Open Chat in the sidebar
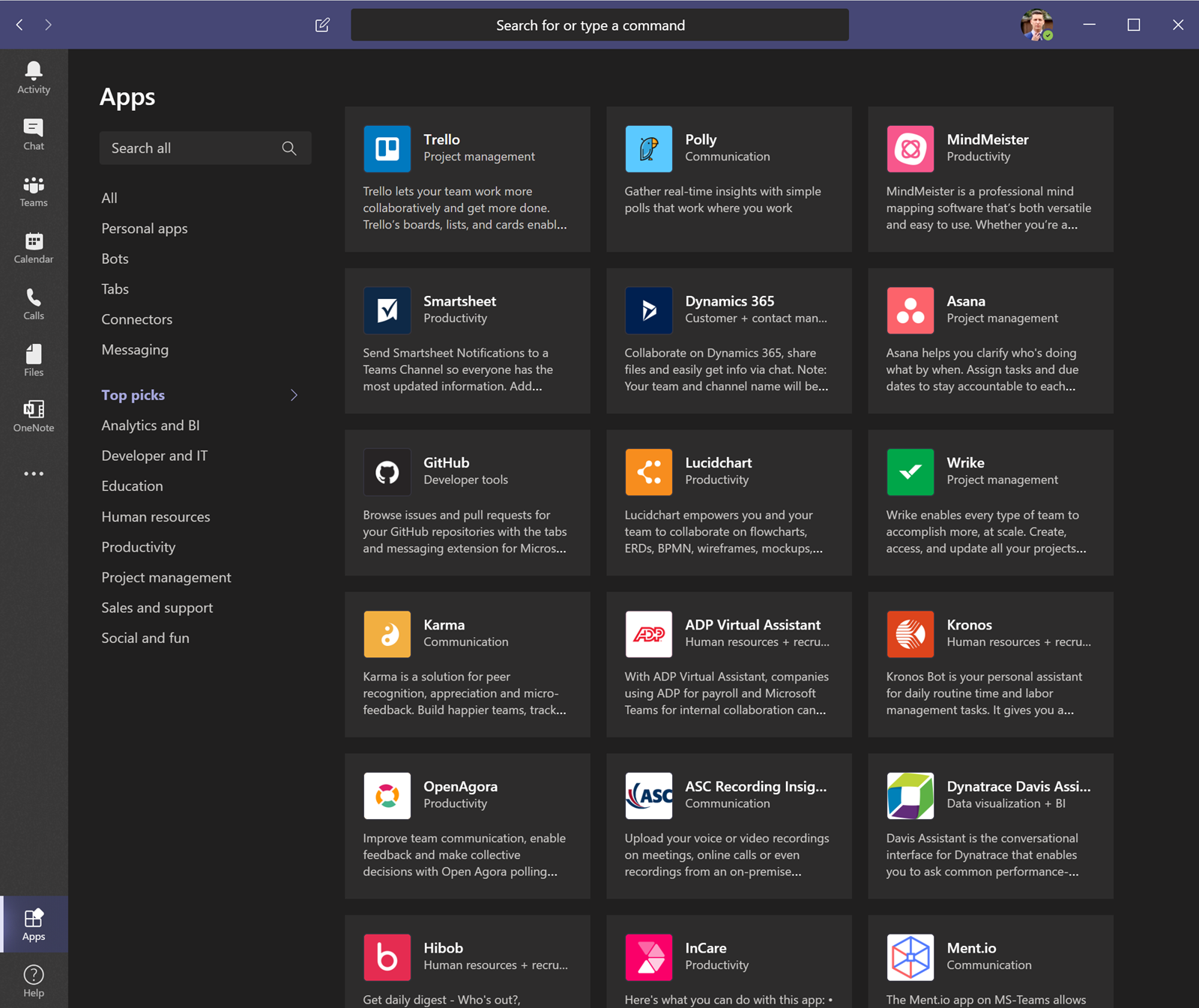The height and width of the screenshot is (1008, 1199). (x=34, y=134)
